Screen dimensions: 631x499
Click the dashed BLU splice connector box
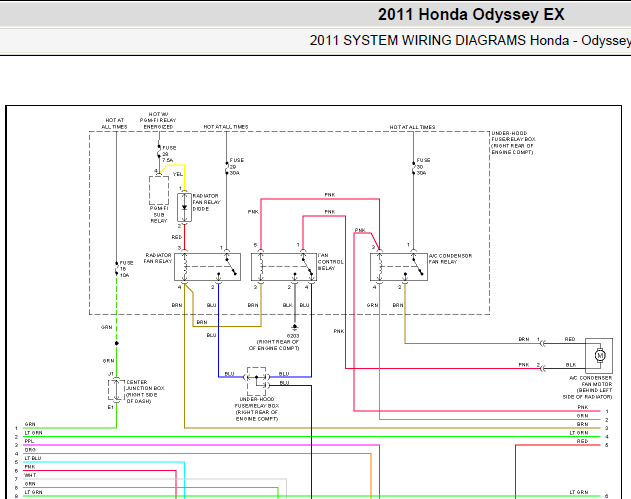pyautogui.click(x=256, y=381)
